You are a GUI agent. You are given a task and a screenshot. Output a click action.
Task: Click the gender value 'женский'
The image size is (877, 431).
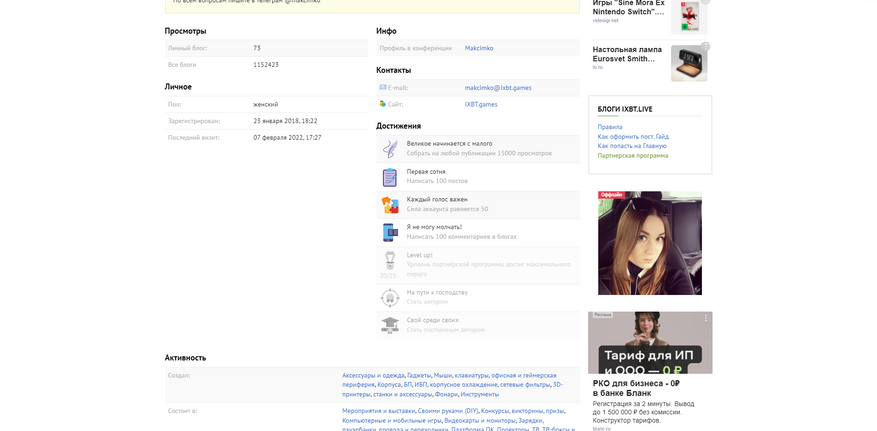click(266, 105)
